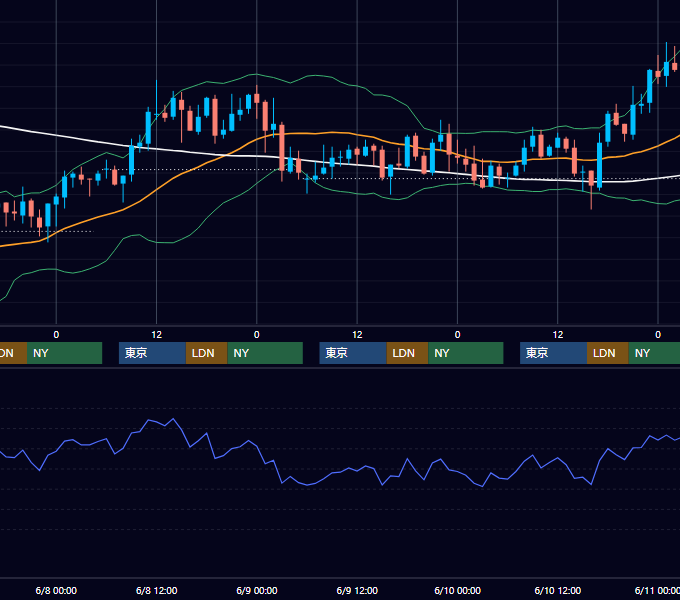Select the NY session block spanning 6/11 00:00
Screen dimensions: 680x600
pyautogui.click(x=654, y=353)
